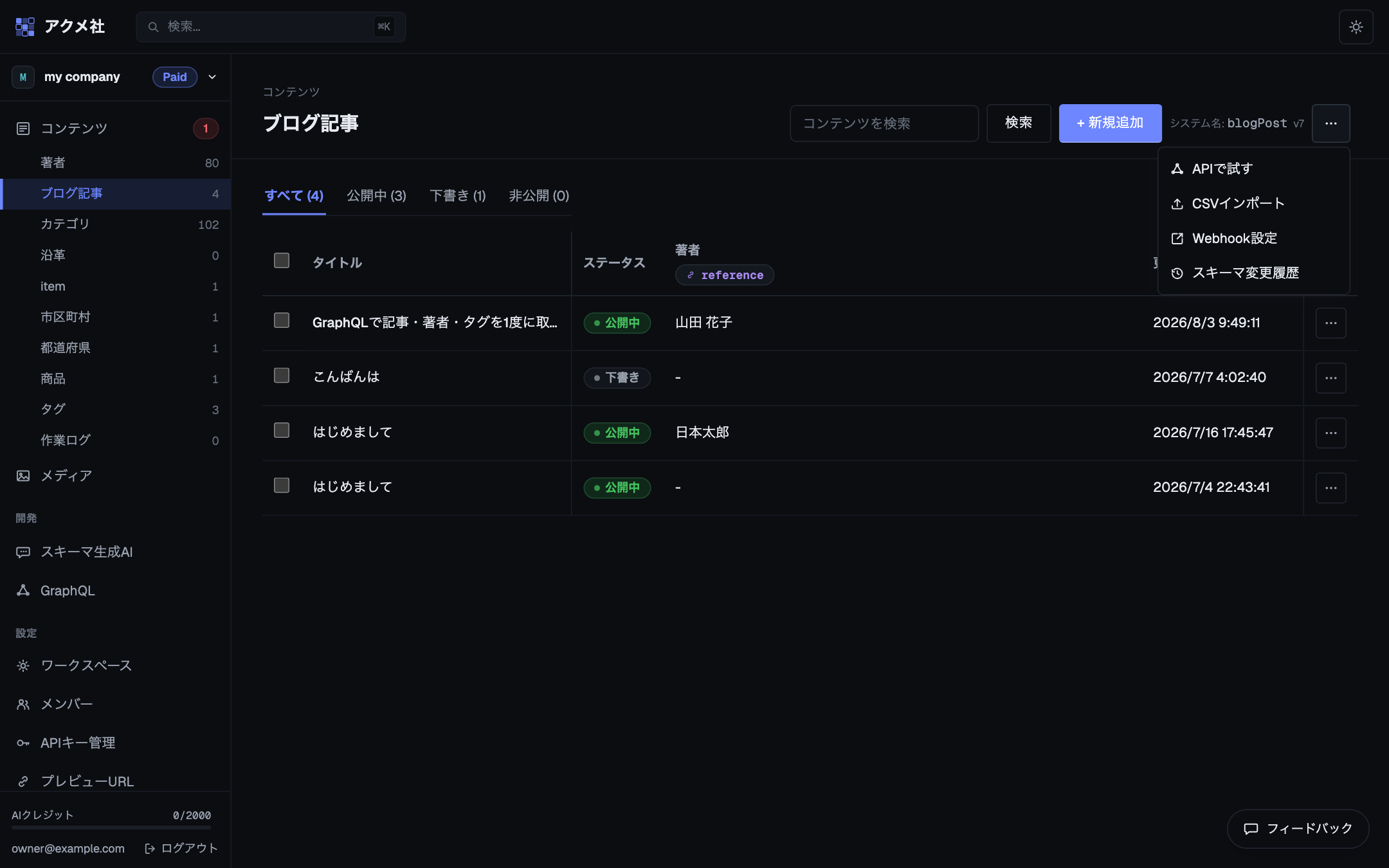Image resolution: width=1389 pixels, height=868 pixels.
Task: Click the アクメ社 logo icon
Action: click(x=25, y=27)
